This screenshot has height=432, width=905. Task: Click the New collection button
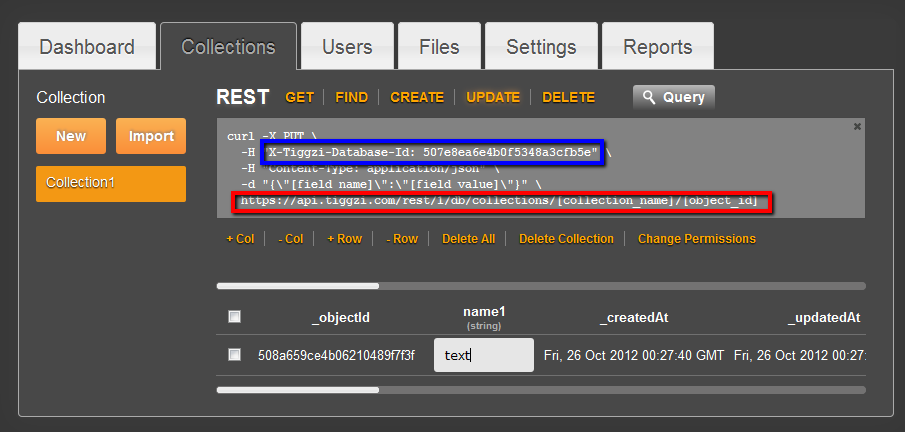(x=71, y=136)
